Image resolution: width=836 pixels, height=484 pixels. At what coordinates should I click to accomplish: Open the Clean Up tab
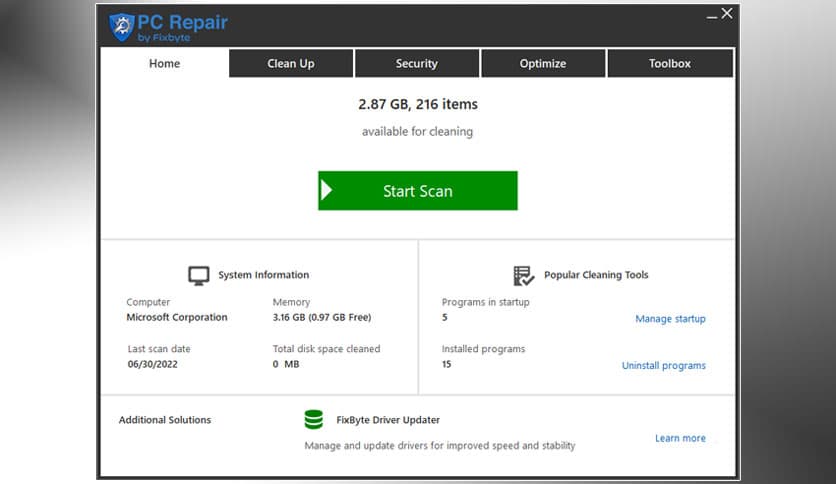[x=291, y=63]
